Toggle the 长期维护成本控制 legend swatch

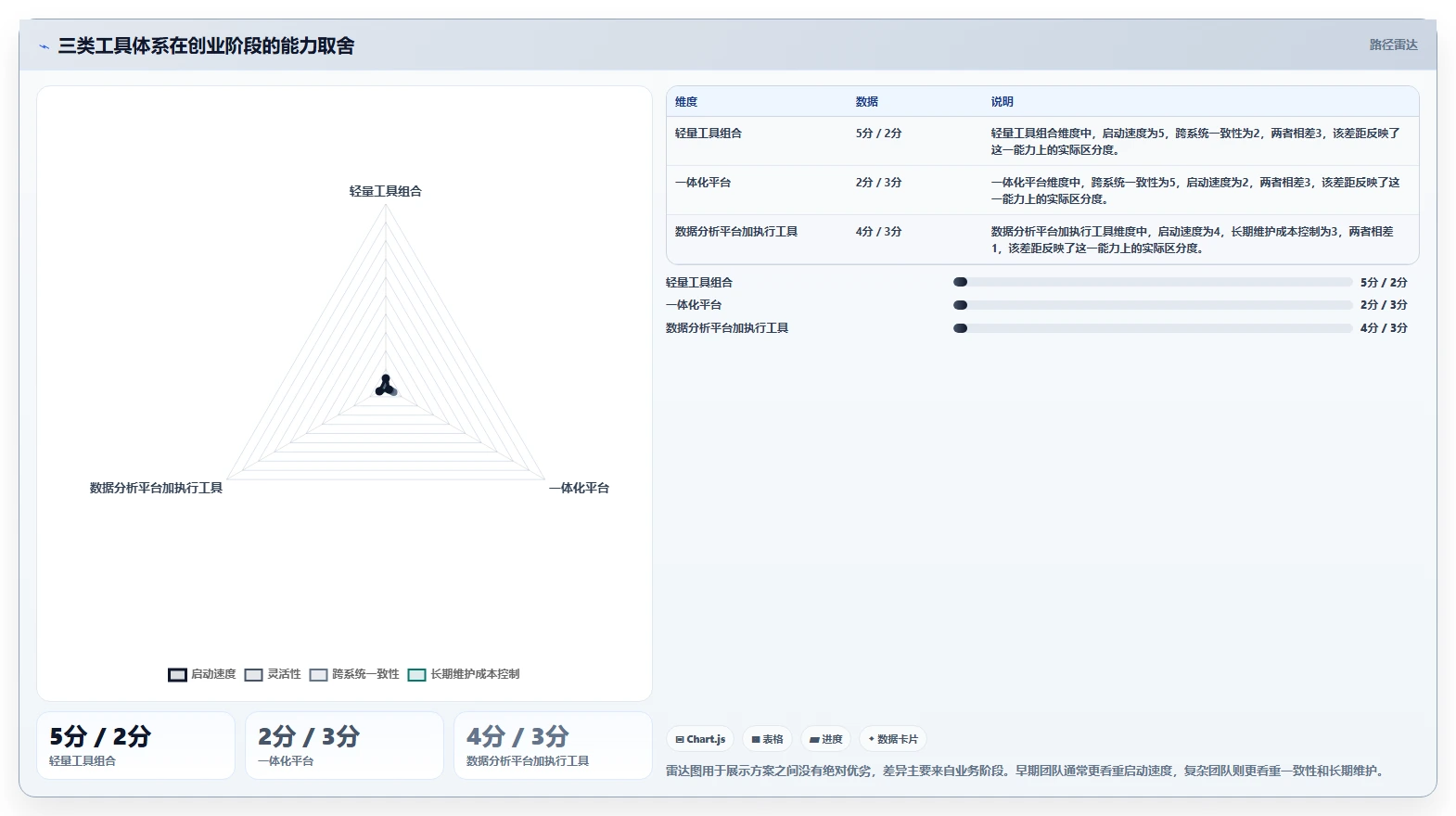(417, 675)
